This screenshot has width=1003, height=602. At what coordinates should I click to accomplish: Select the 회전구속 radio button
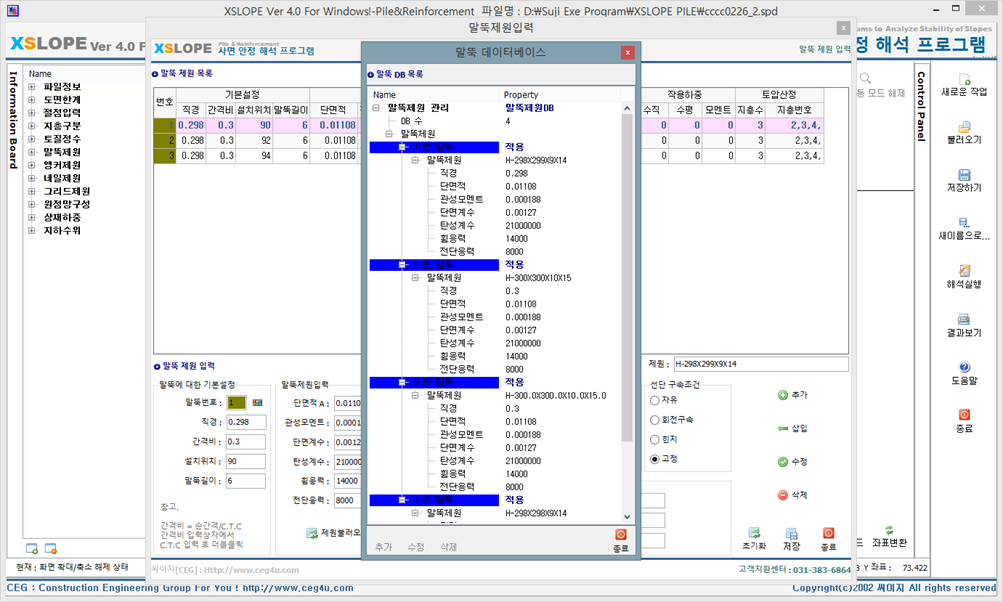(654, 420)
